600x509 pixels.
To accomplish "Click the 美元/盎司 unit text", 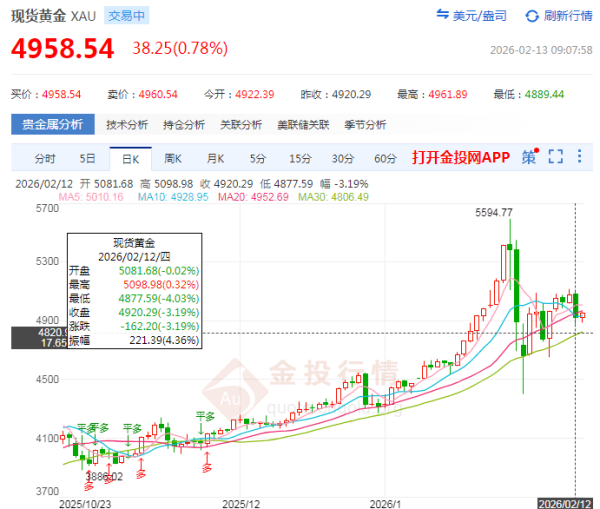I will 480,16.
